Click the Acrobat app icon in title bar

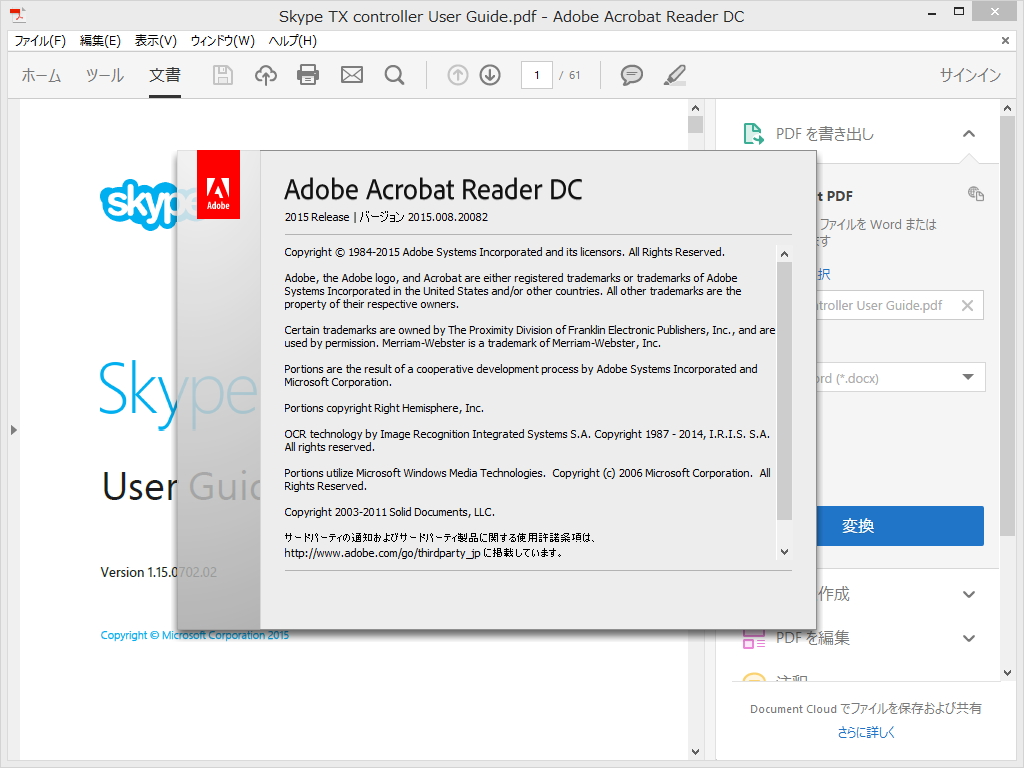click(18, 15)
